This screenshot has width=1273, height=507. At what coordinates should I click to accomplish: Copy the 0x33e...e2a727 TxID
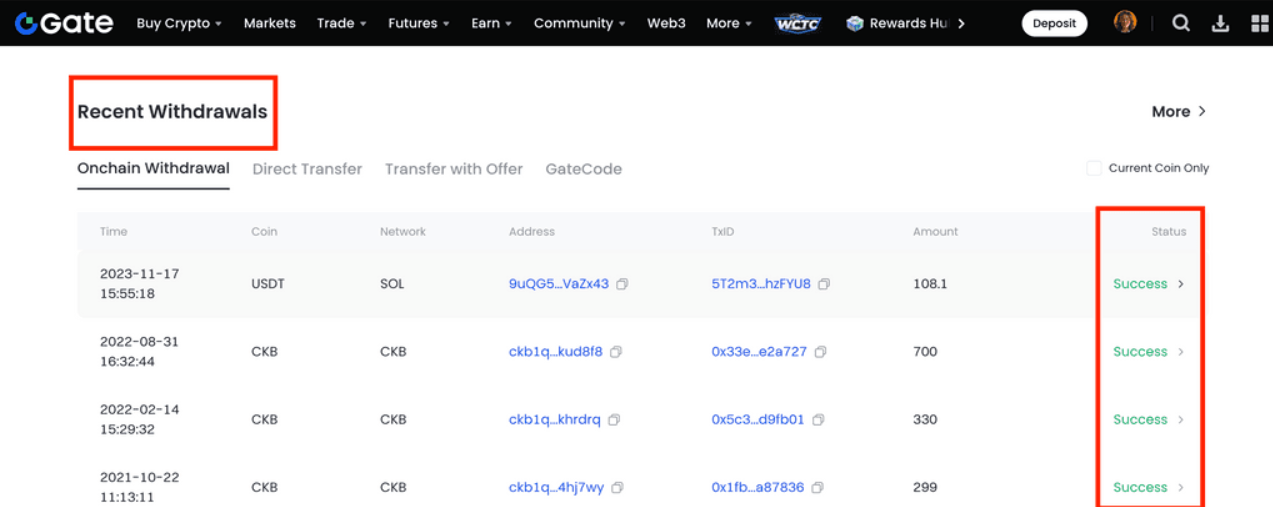pos(820,352)
